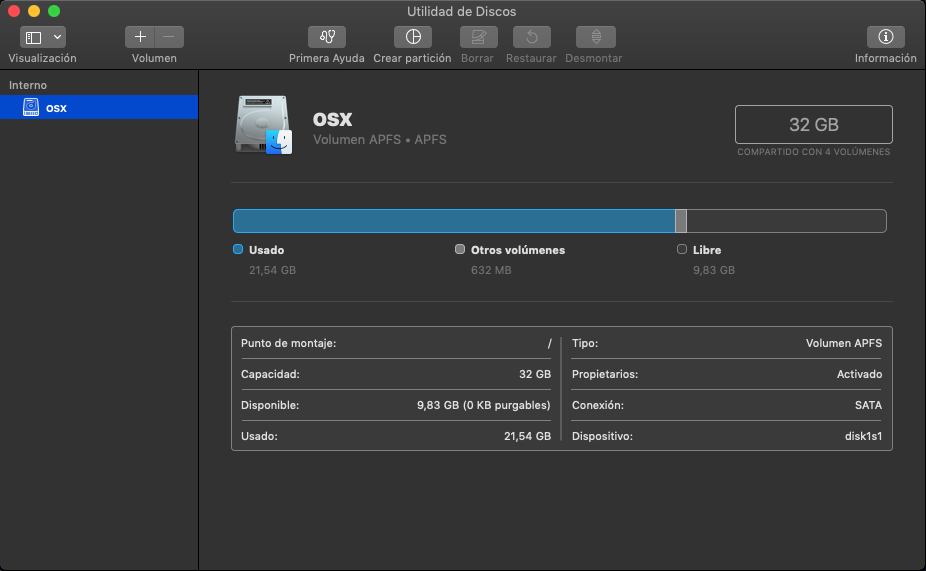Click the 'Crear partición' toolbar label
926x571 pixels.
(412, 58)
